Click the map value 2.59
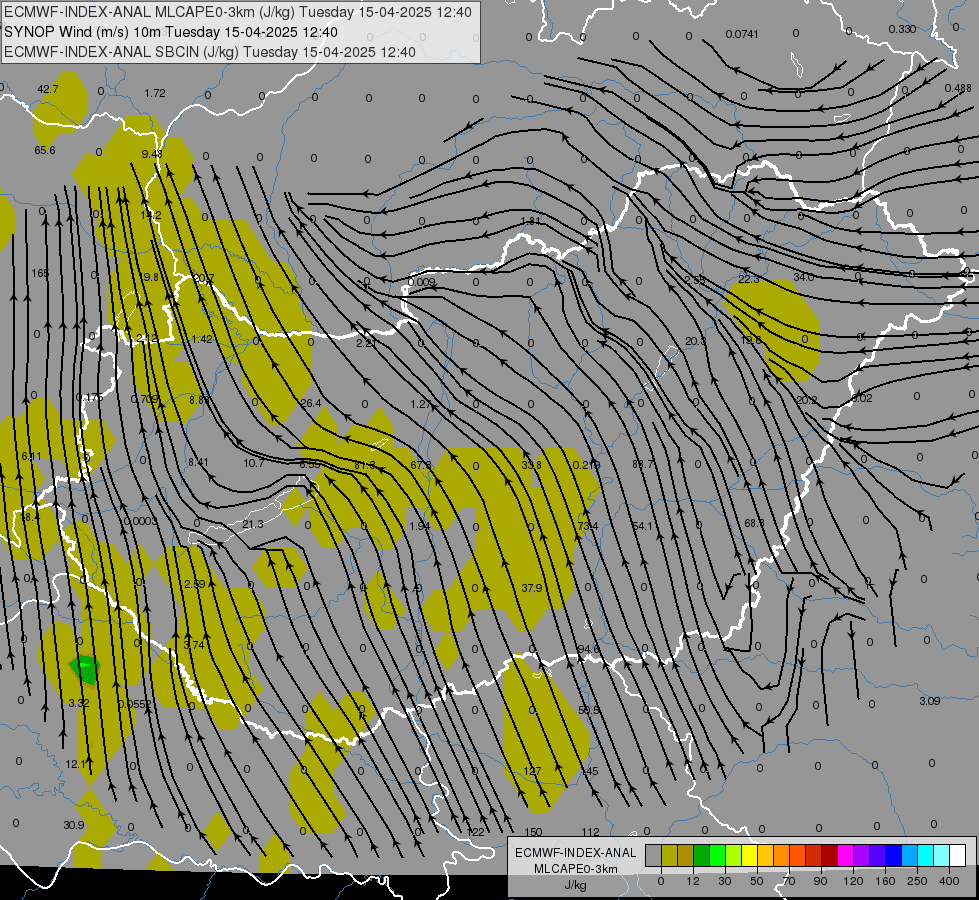Viewport: 979px width, 900px height. coord(195,584)
